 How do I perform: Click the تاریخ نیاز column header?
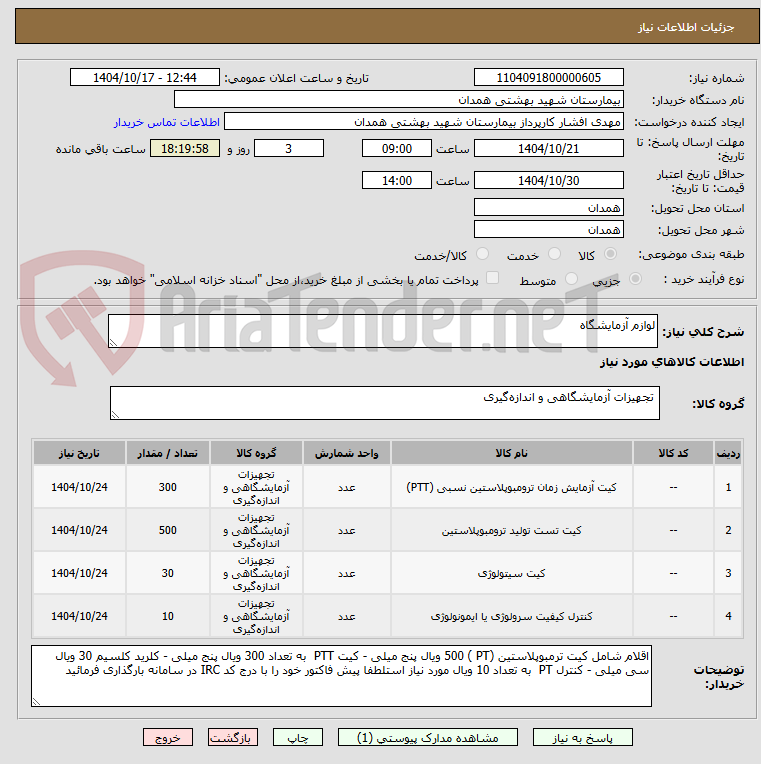point(79,453)
